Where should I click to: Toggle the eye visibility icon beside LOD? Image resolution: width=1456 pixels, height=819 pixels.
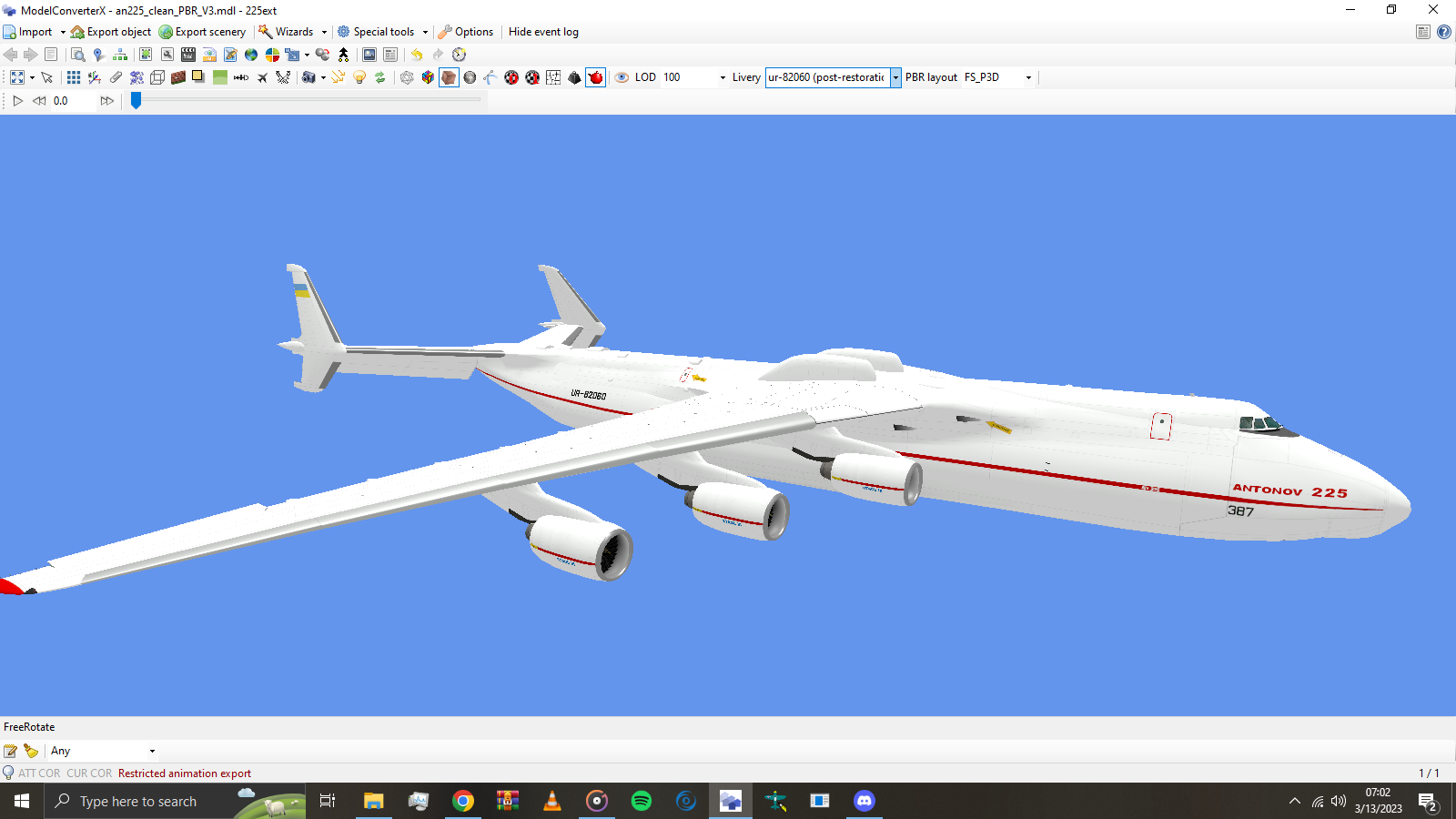click(622, 77)
